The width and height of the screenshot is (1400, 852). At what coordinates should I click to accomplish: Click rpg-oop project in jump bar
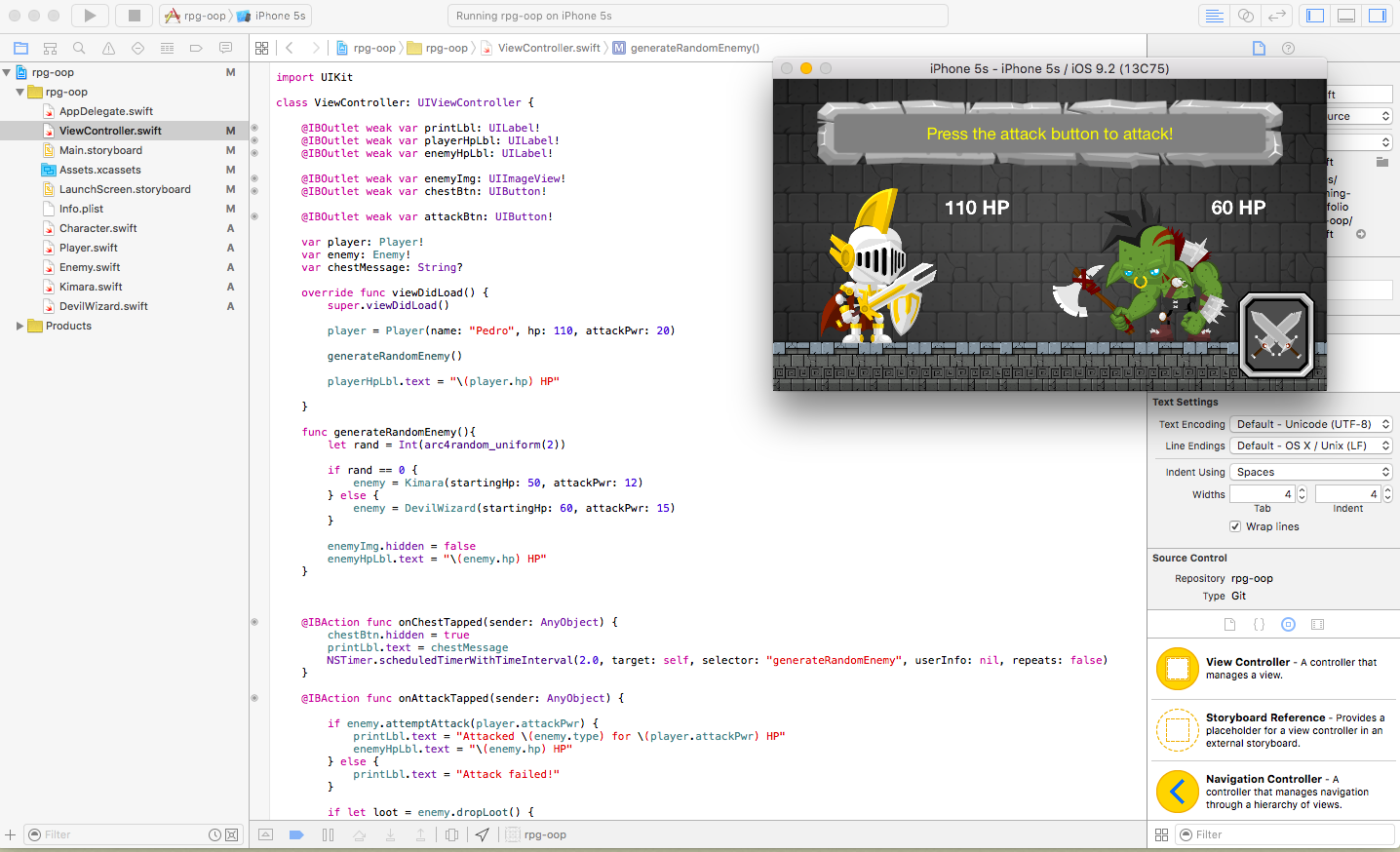point(366,48)
